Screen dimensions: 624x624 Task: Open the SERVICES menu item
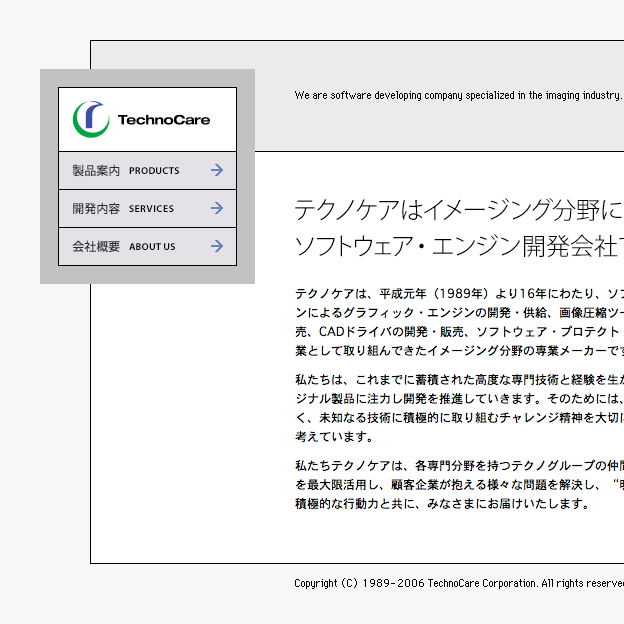[x=151, y=209]
